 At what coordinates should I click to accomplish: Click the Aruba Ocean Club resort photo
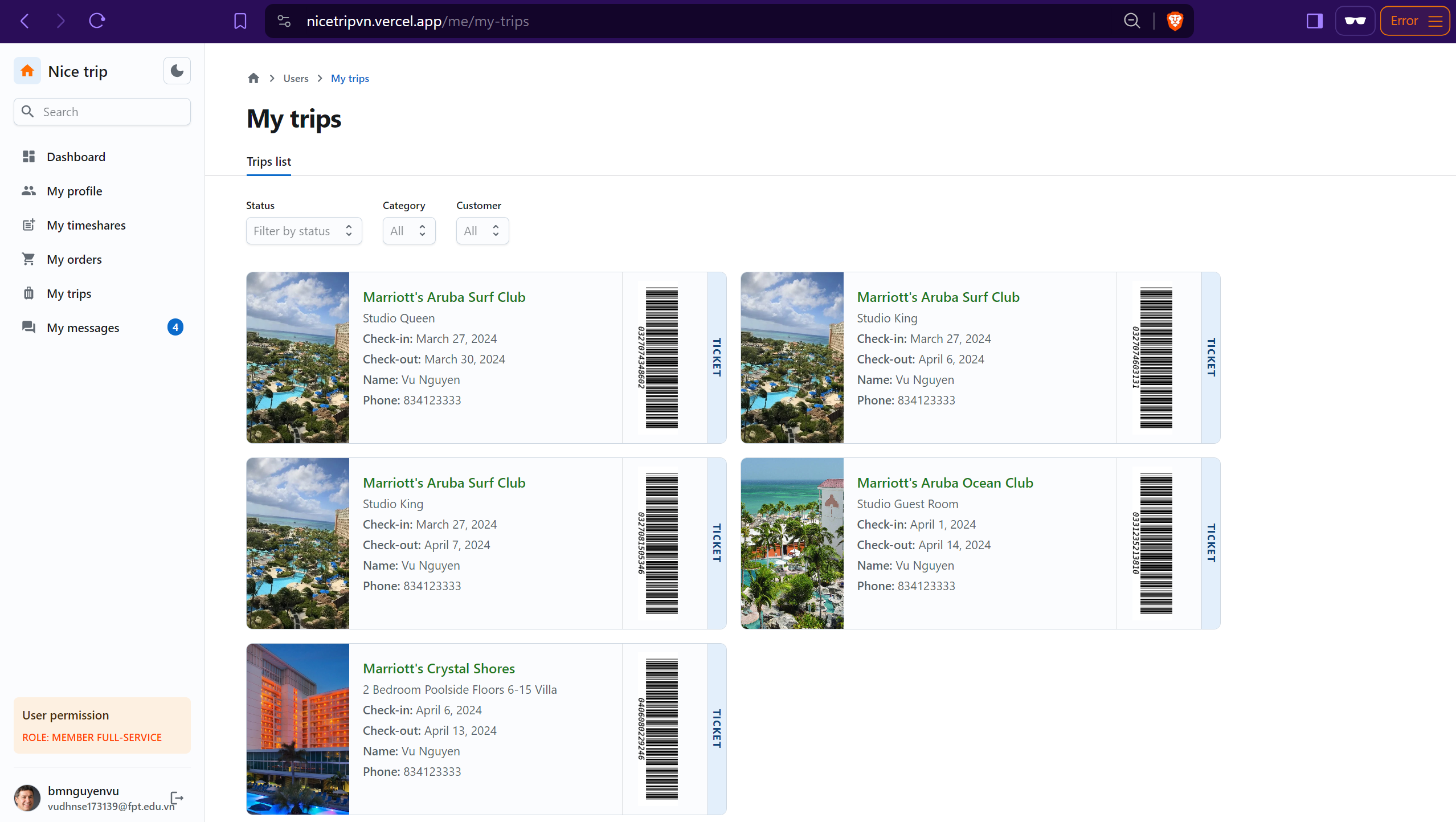click(792, 543)
